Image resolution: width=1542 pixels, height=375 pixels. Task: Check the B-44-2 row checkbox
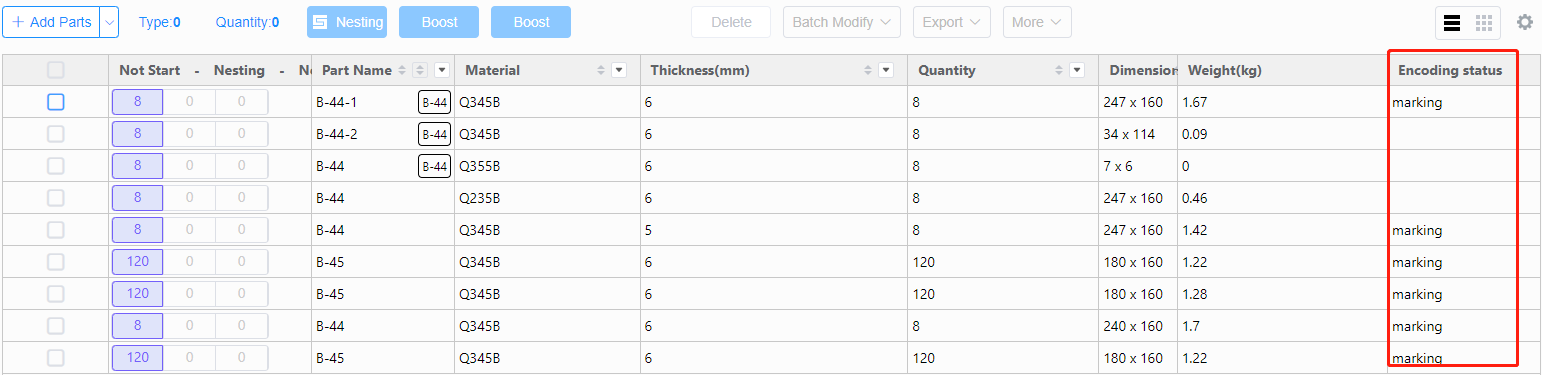(56, 134)
